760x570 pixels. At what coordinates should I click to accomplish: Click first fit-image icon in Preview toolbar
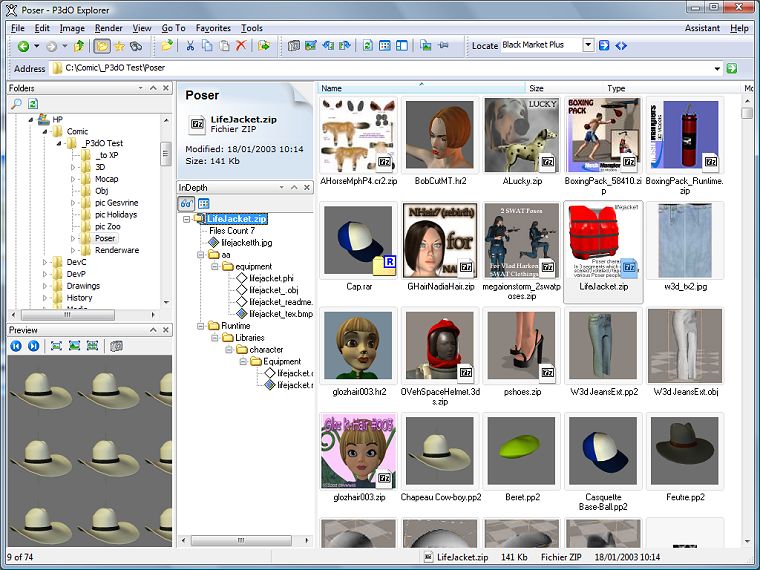click(56, 346)
